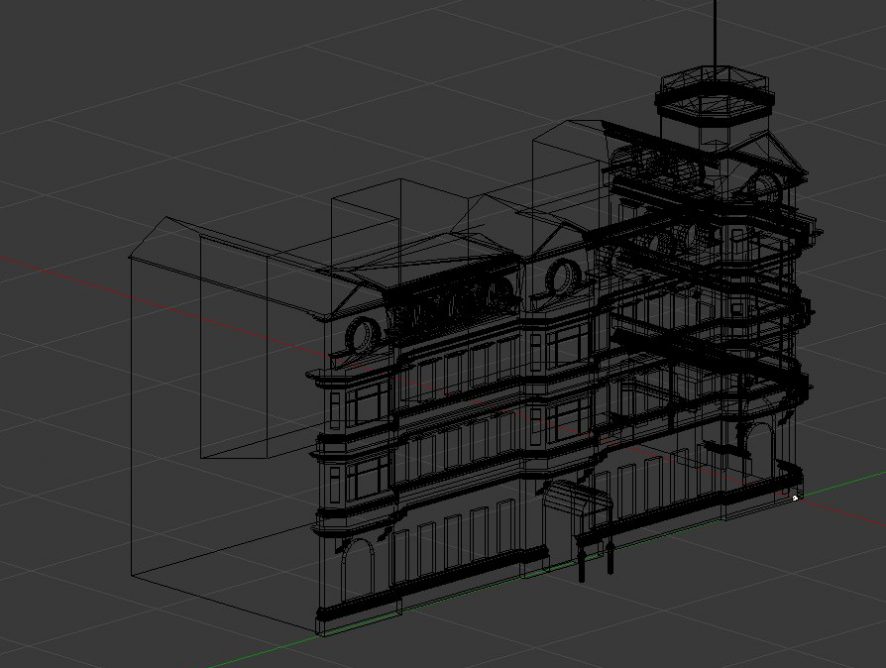Image resolution: width=886 pixels, height=668 pixels.
Task: Select the round window on the left facade
Action: 361,334
